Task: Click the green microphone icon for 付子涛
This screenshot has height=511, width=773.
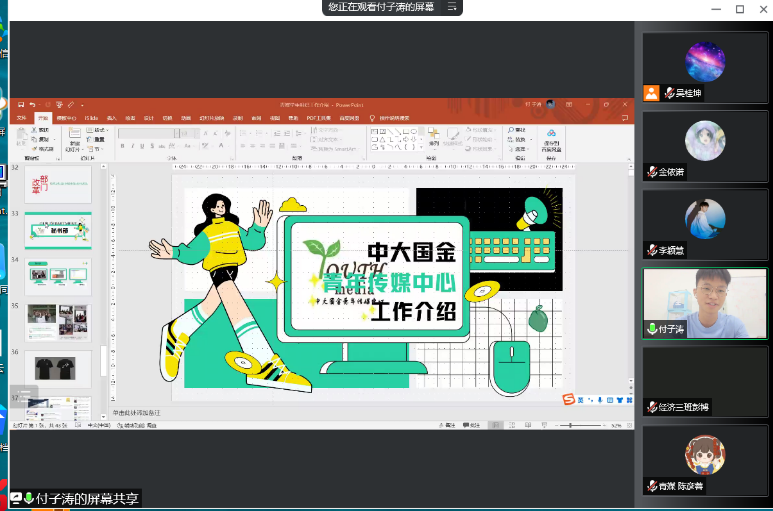Action: [652, 329]
